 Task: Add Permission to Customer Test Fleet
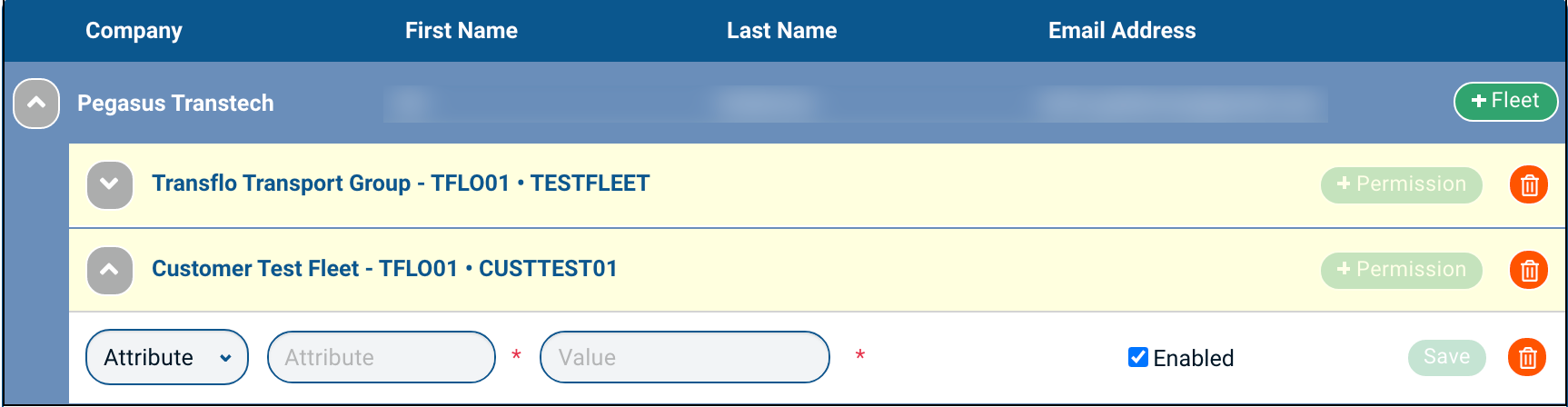point(1401,270)
